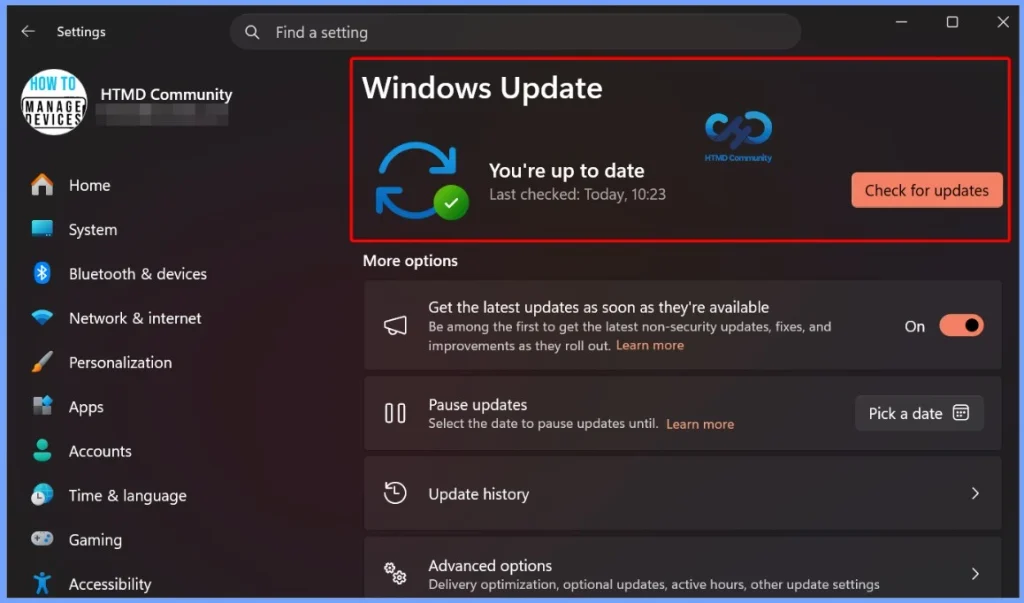
Task: Click the Home house icon in sidebar
Action: 42,185
